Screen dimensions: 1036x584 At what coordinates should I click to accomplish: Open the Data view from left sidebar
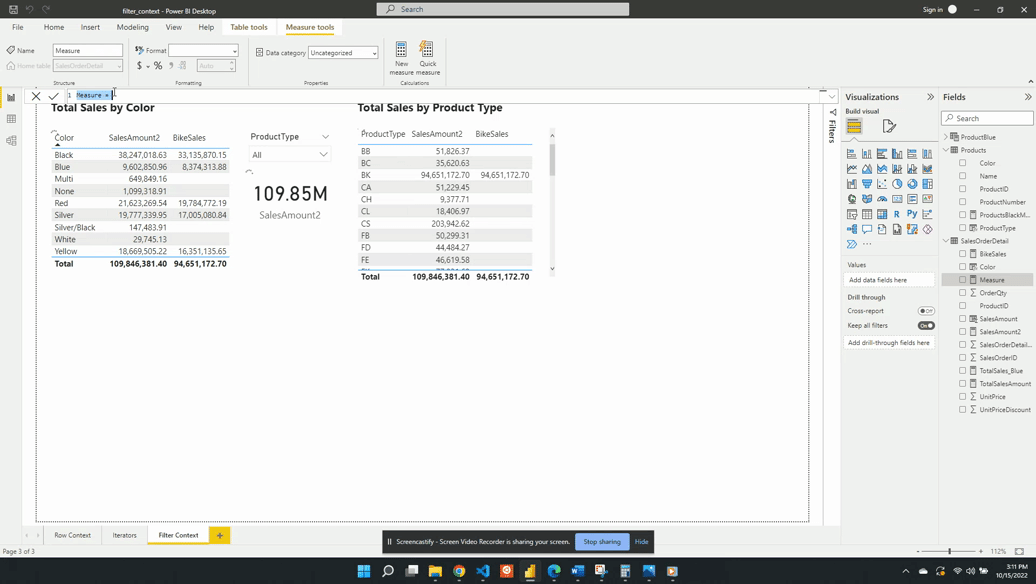coord(11,119)
